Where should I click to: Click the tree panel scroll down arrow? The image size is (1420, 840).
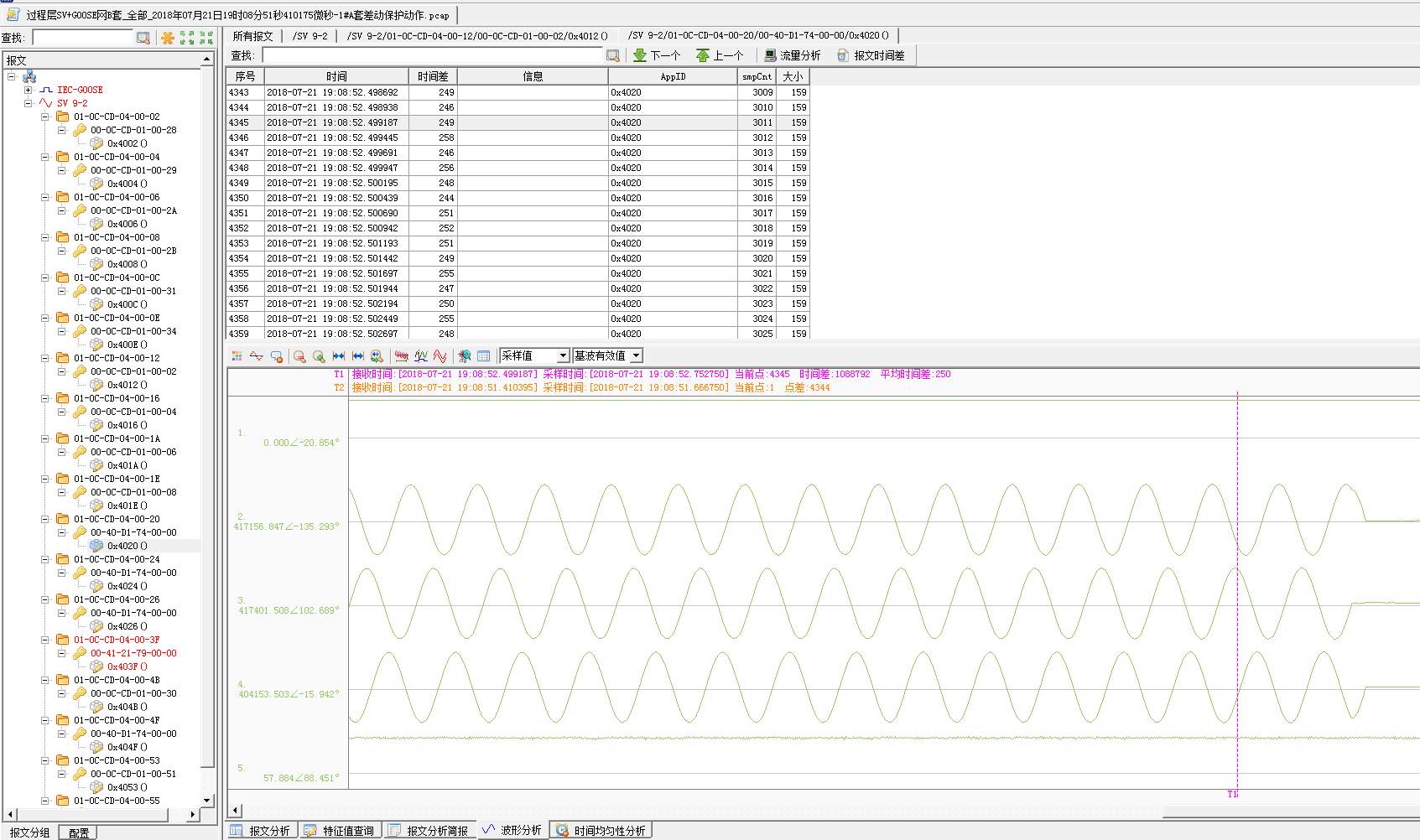pos(207,801)
